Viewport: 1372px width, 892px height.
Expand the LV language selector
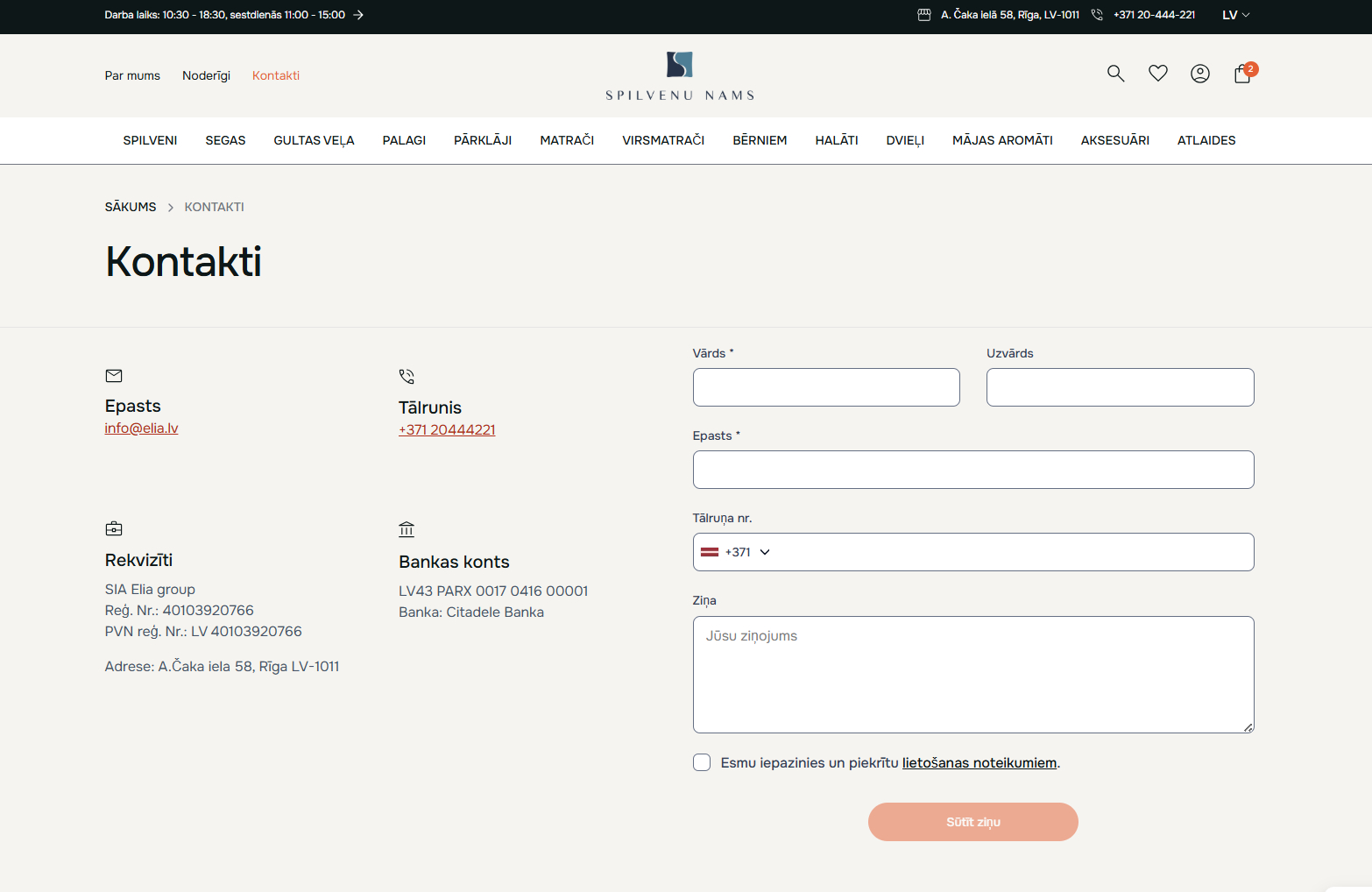click(1235, 15)
